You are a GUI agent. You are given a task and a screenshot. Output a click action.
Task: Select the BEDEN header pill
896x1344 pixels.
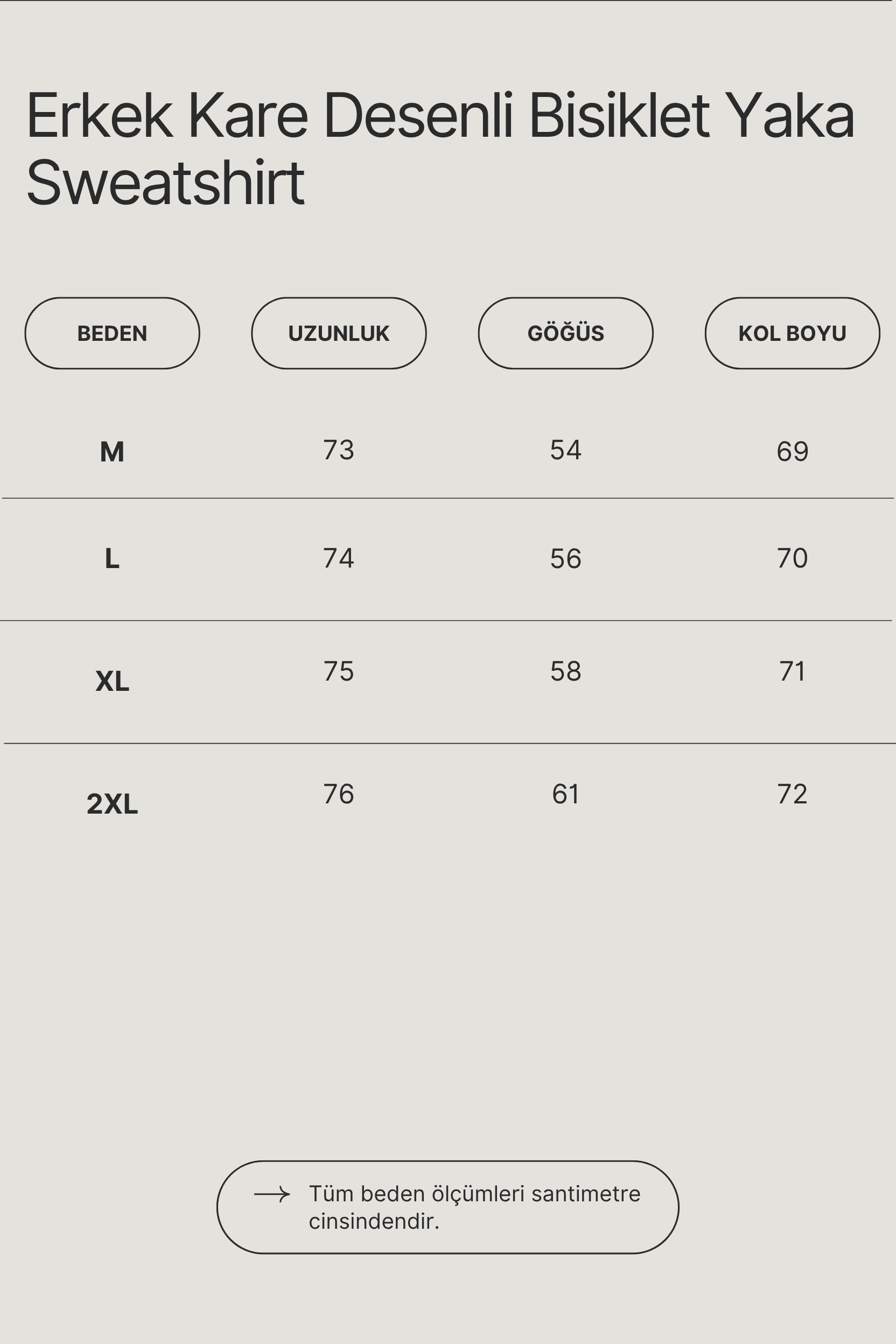(112, 333)
